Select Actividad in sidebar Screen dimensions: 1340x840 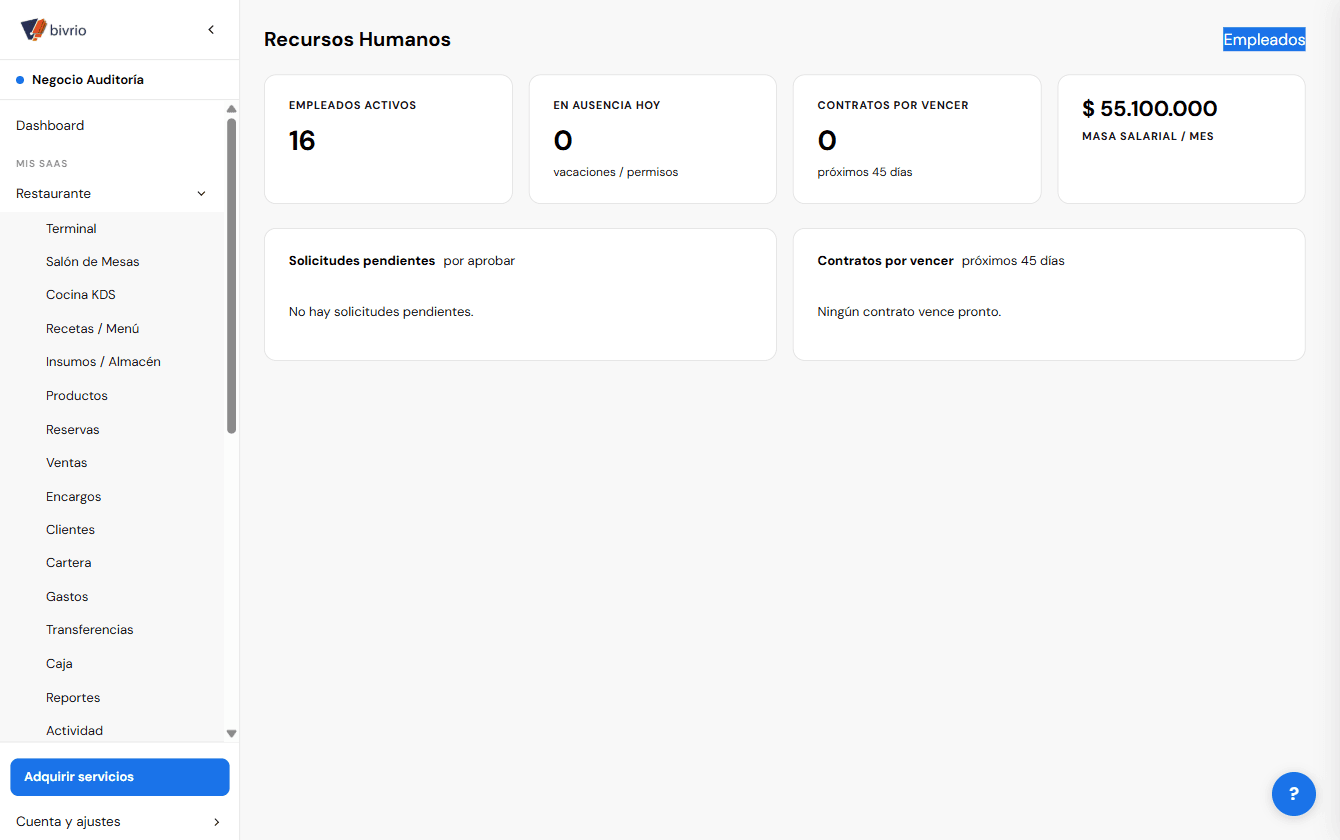coord(75,731)
